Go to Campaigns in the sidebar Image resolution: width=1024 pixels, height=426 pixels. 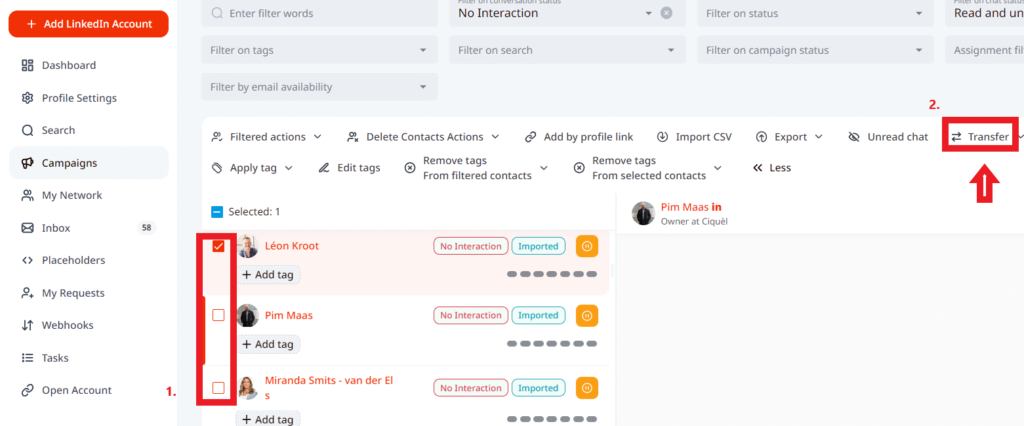(69, 163)
